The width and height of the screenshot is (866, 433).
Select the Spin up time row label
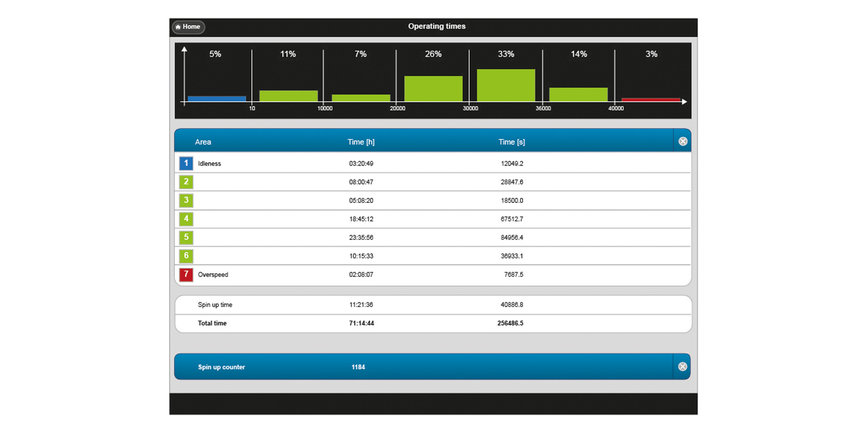pyautogui.click(x=213, y=305)
